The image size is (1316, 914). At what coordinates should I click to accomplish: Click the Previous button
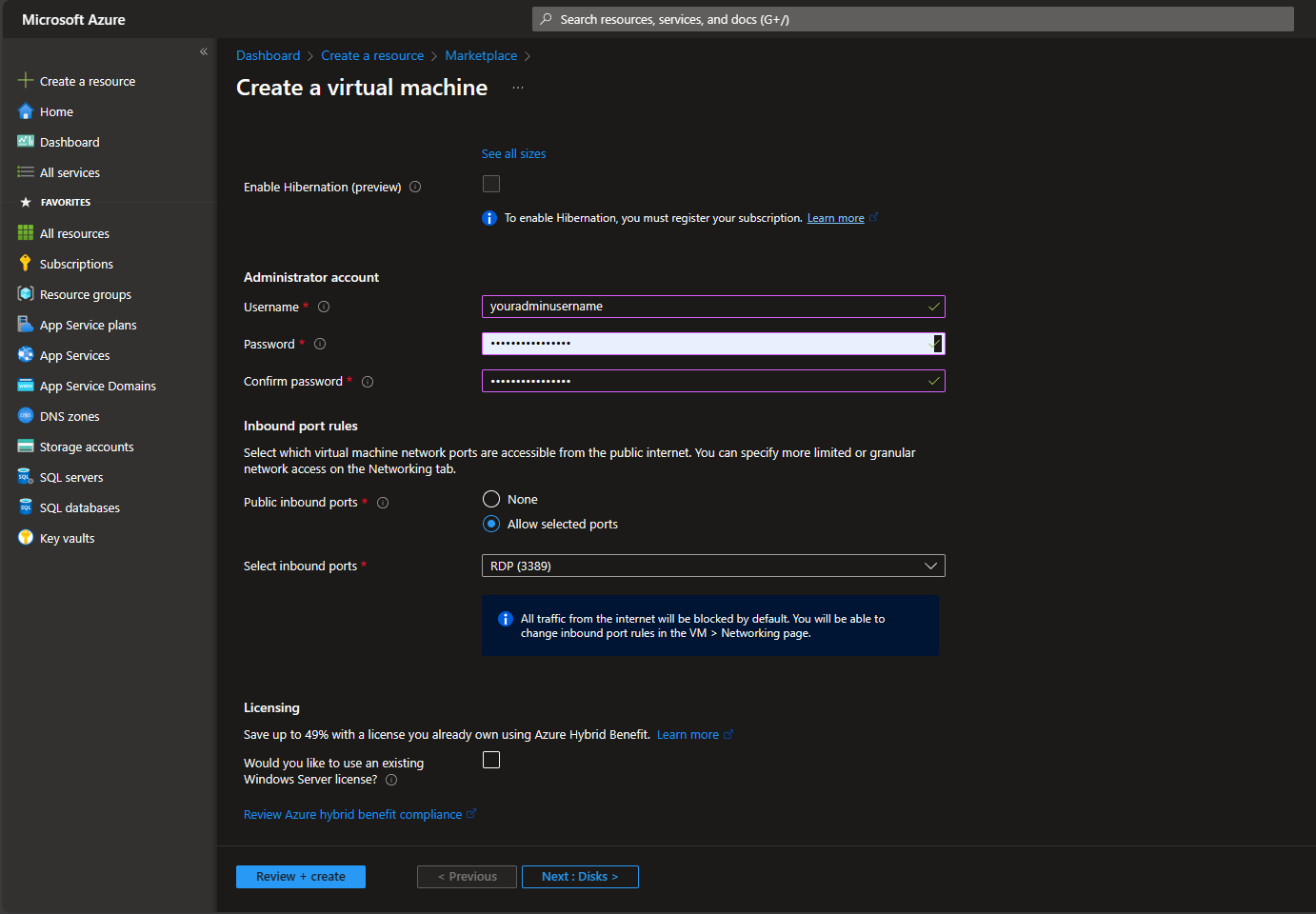(467, 877)
